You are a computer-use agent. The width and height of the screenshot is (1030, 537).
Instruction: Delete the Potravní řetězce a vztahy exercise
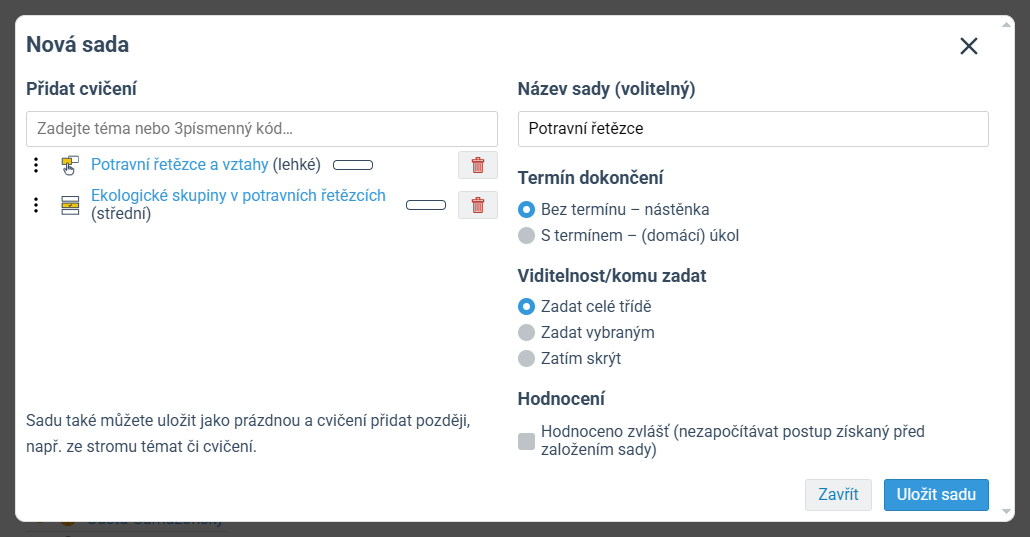[x=478, y=165]
